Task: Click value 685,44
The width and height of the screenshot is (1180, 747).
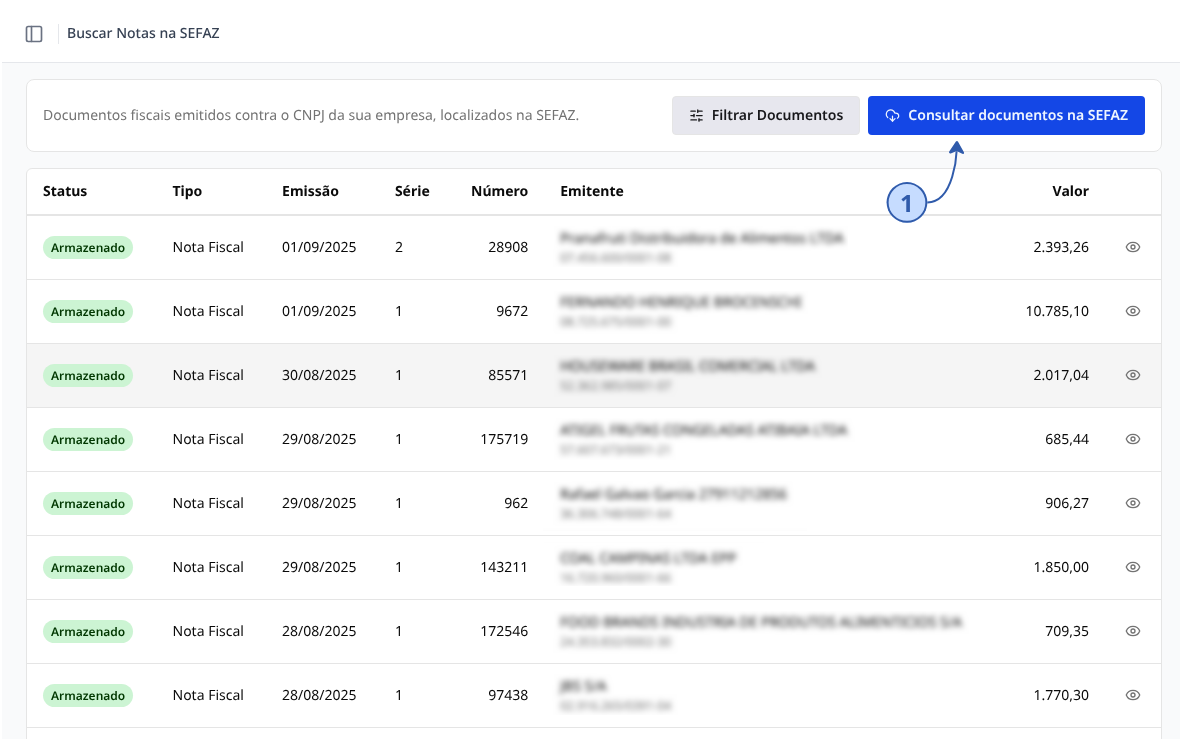Action: click(1067, 439)
